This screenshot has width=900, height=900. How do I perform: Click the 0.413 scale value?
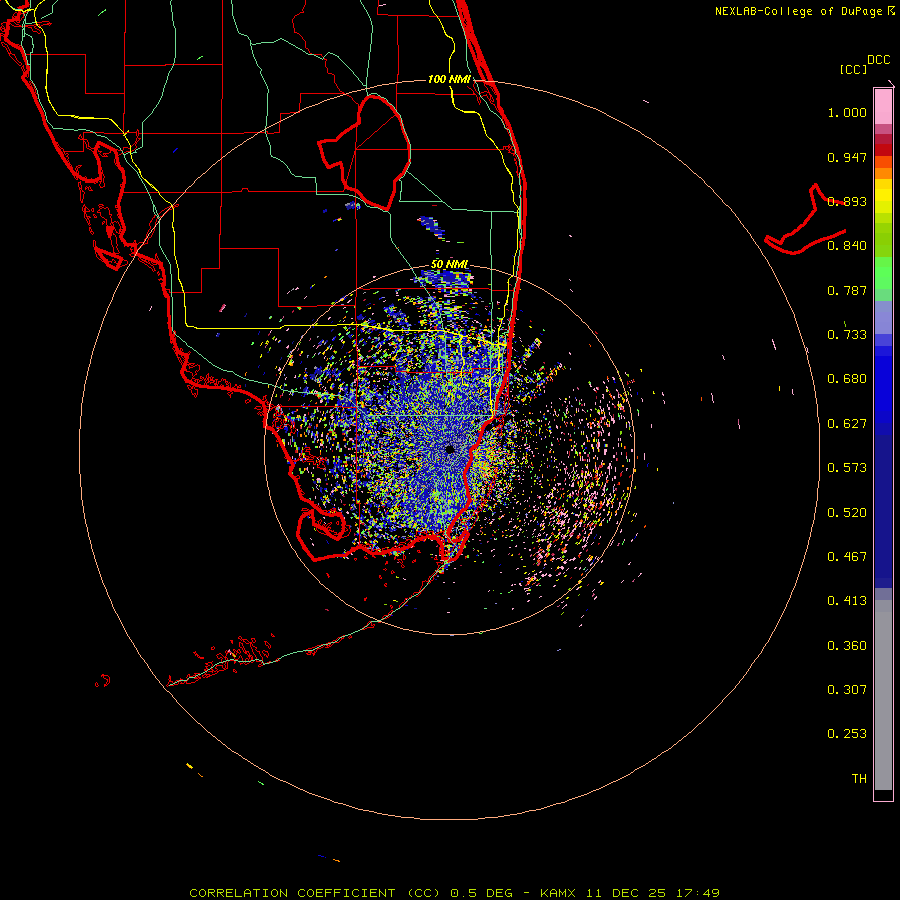(847, 601)
